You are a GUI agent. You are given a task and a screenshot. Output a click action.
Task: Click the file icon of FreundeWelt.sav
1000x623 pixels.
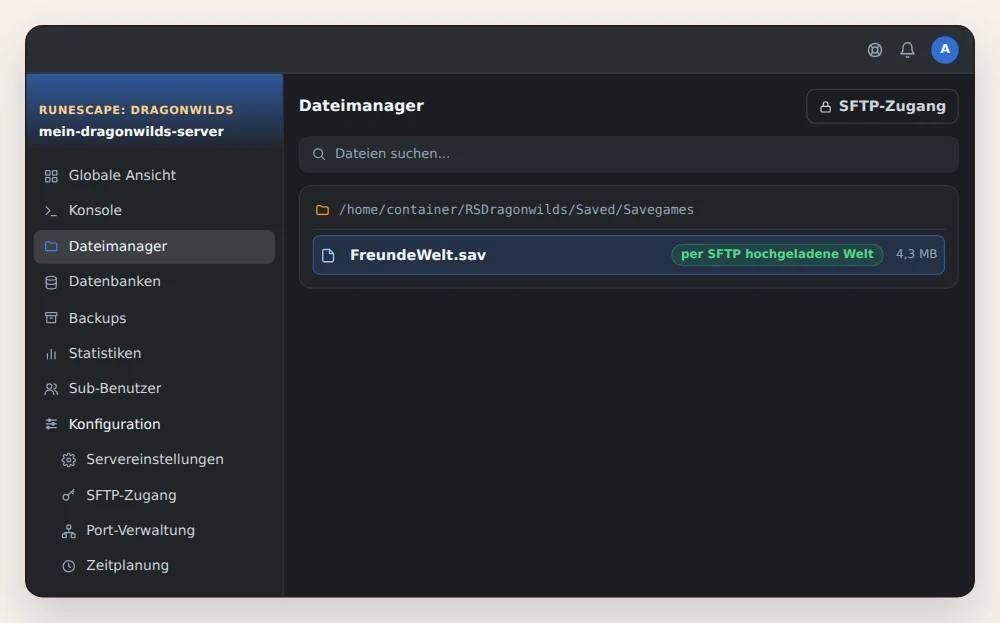(x=328, y=255)
